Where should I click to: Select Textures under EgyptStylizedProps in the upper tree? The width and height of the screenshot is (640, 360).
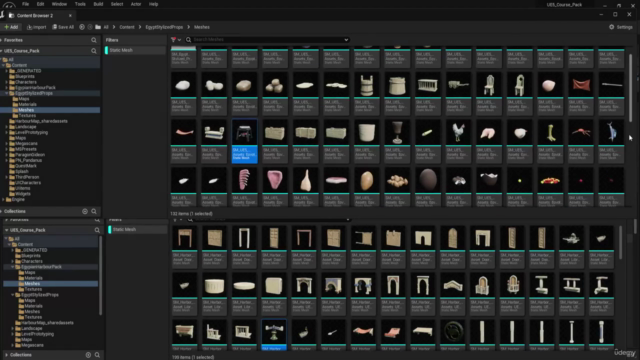pos(27,116)
